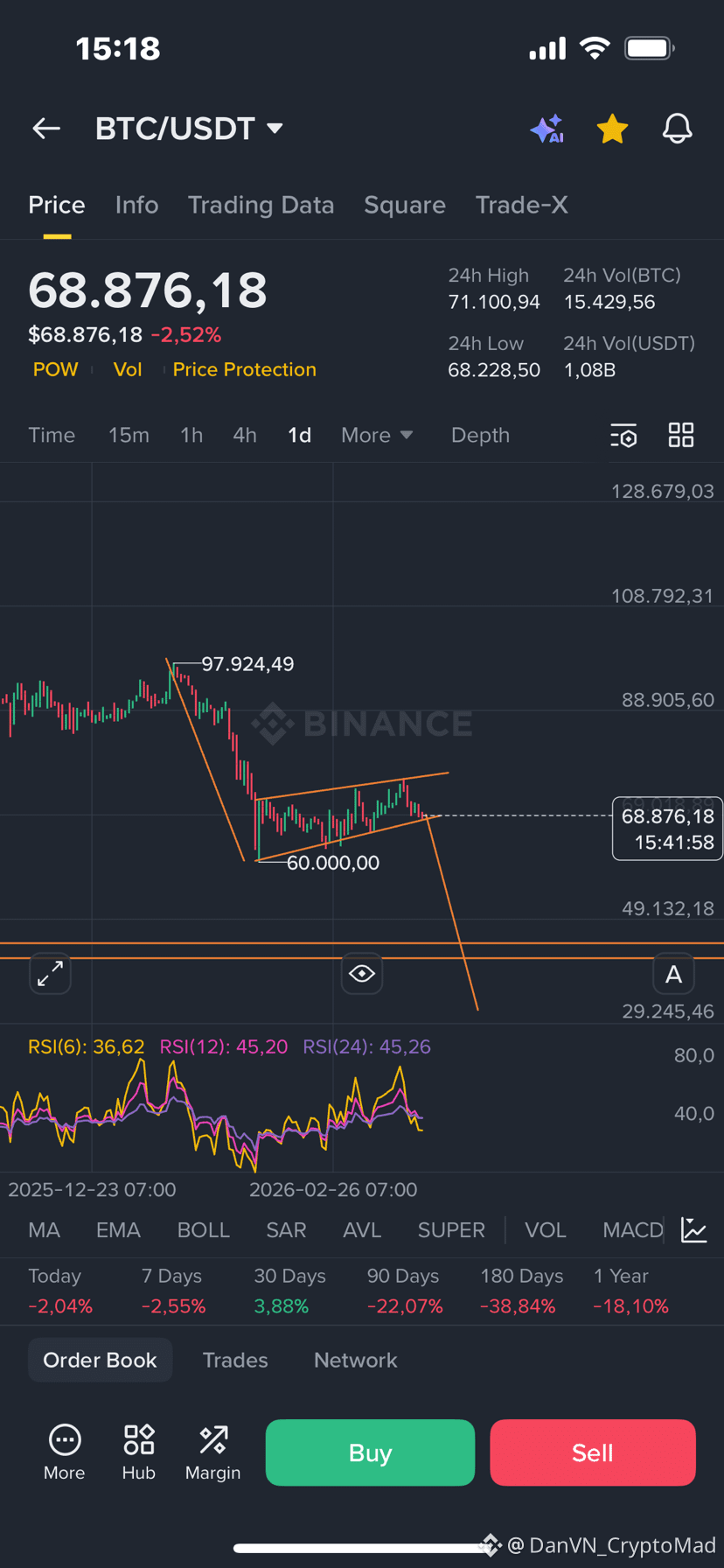724x1568 pixels.
Task: Tap the battery status icon
Action: [649, 48]
